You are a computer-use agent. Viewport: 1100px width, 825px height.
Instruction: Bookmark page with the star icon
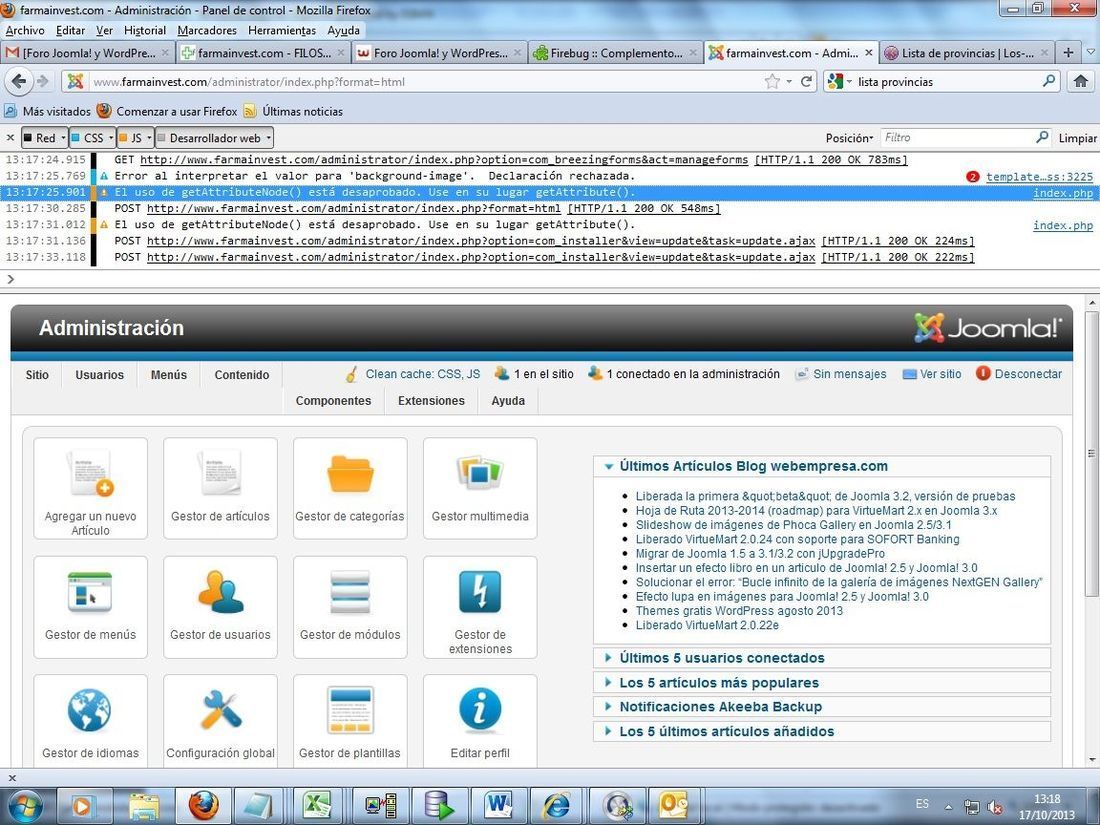(772, 81)
